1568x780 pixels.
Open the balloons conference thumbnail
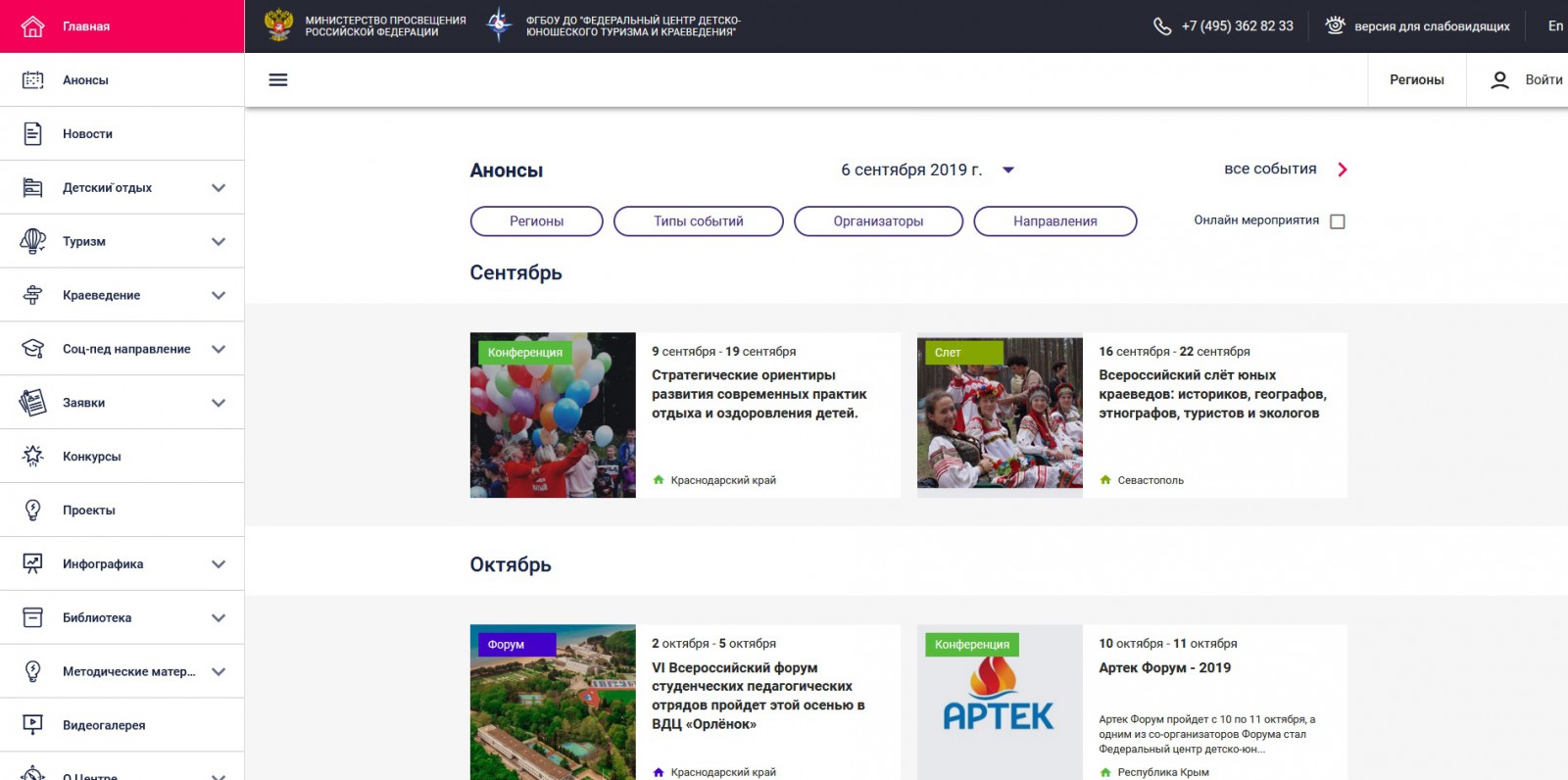pos(553,415)
